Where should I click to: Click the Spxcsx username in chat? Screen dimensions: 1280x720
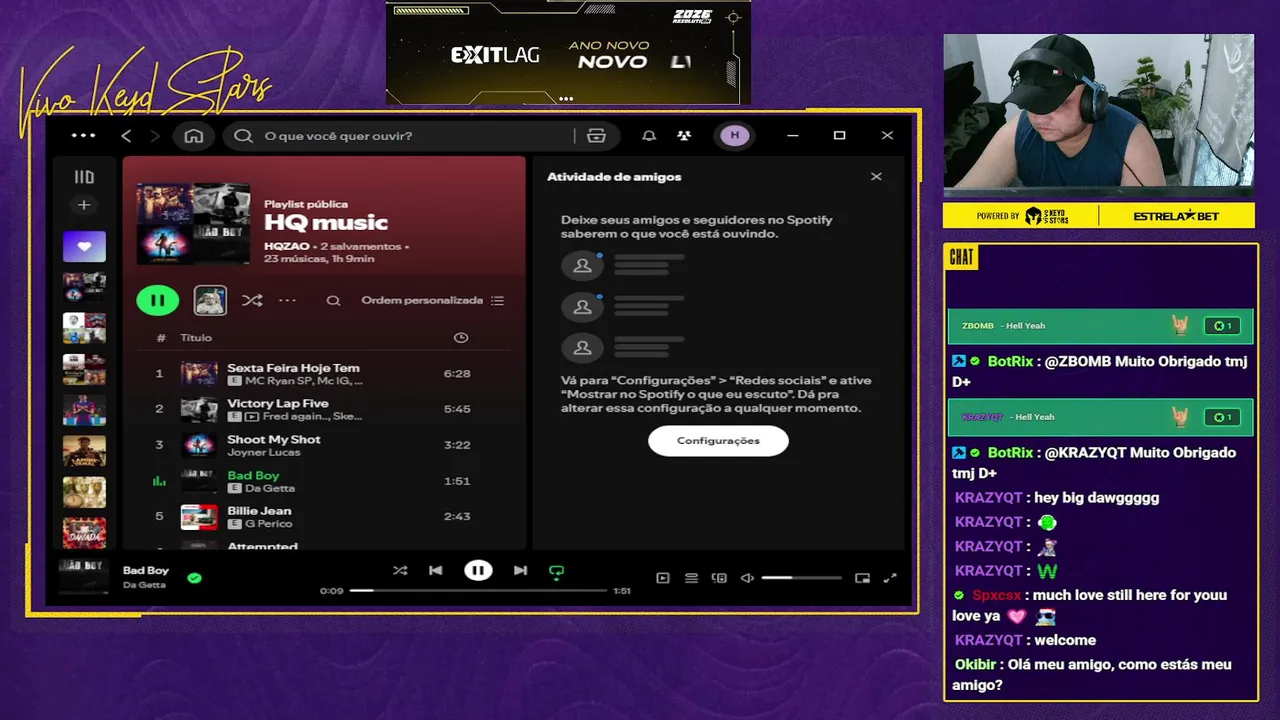[997, 595]
